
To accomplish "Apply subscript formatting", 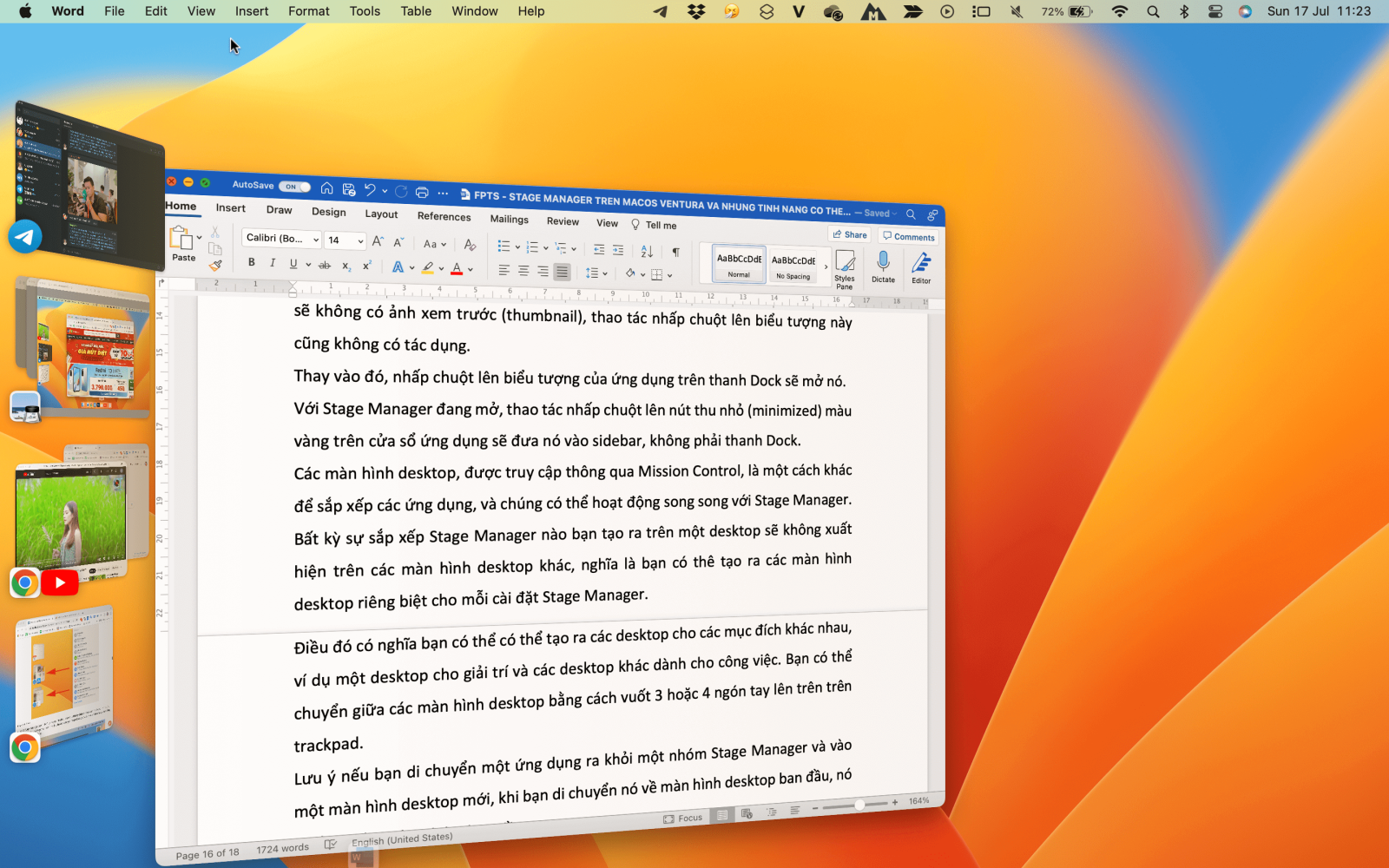I will tap(347, 266).
